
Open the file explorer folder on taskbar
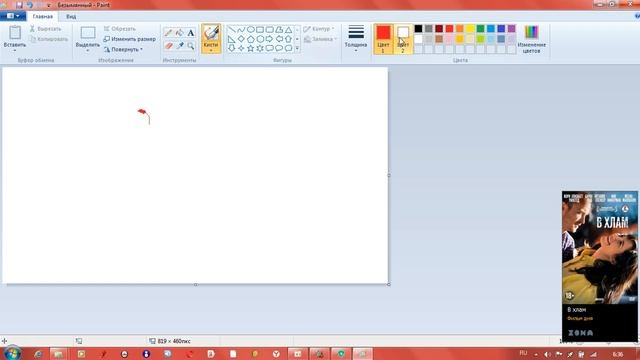click(58, 354)
